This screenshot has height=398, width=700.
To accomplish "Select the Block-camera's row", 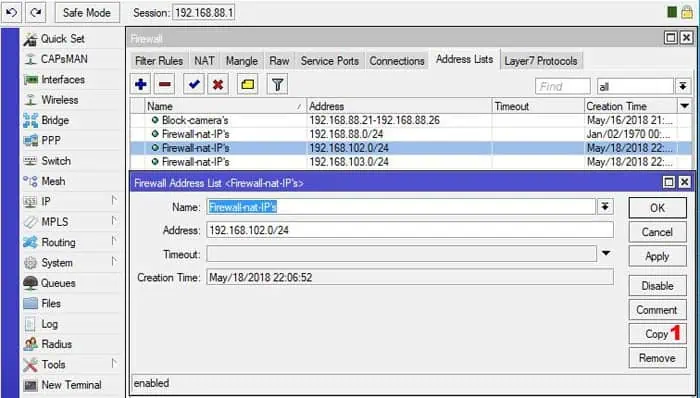I will (x=411, y=120).
